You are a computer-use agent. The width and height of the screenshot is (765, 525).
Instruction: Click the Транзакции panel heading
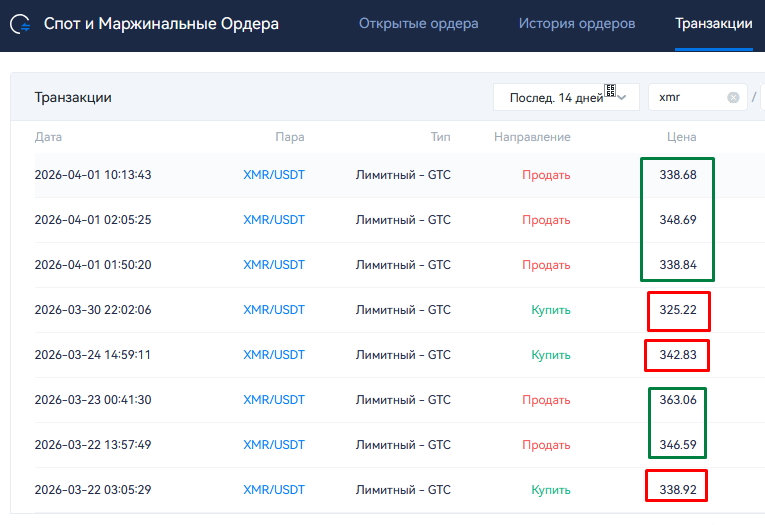[73, 97]
